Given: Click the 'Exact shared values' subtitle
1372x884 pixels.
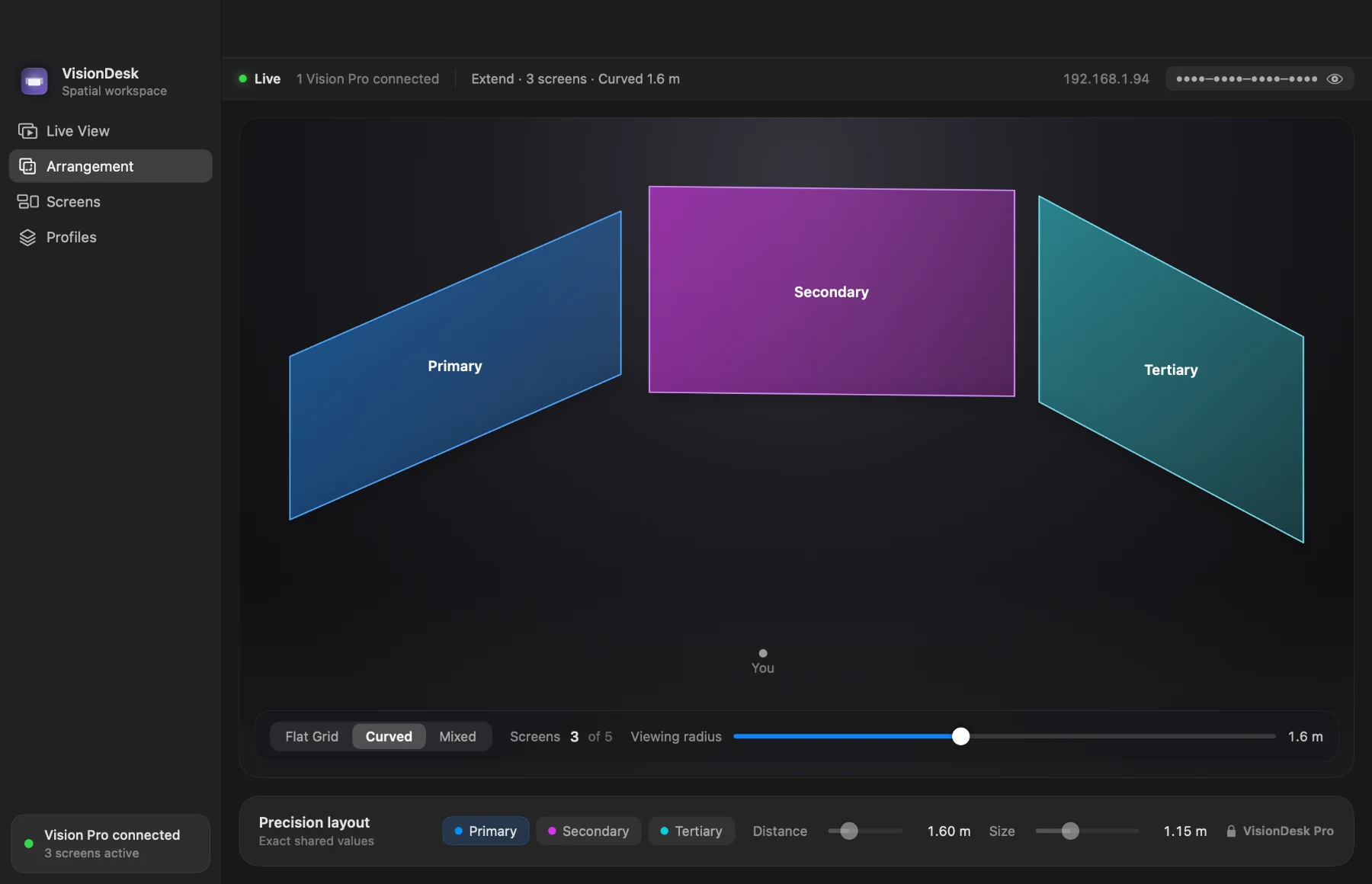Looking at the screenshot, I should pyautogui.click(x=316, y=841).
